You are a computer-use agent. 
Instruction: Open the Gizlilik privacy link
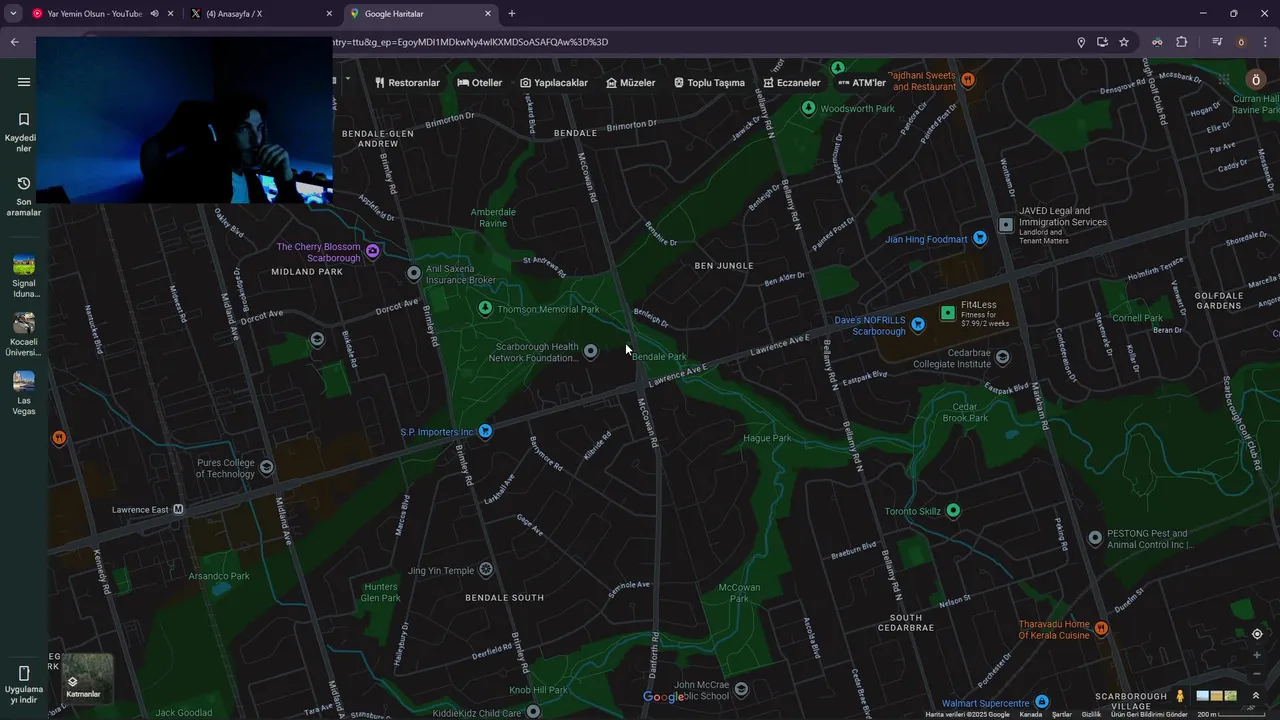pos(1091,714)
